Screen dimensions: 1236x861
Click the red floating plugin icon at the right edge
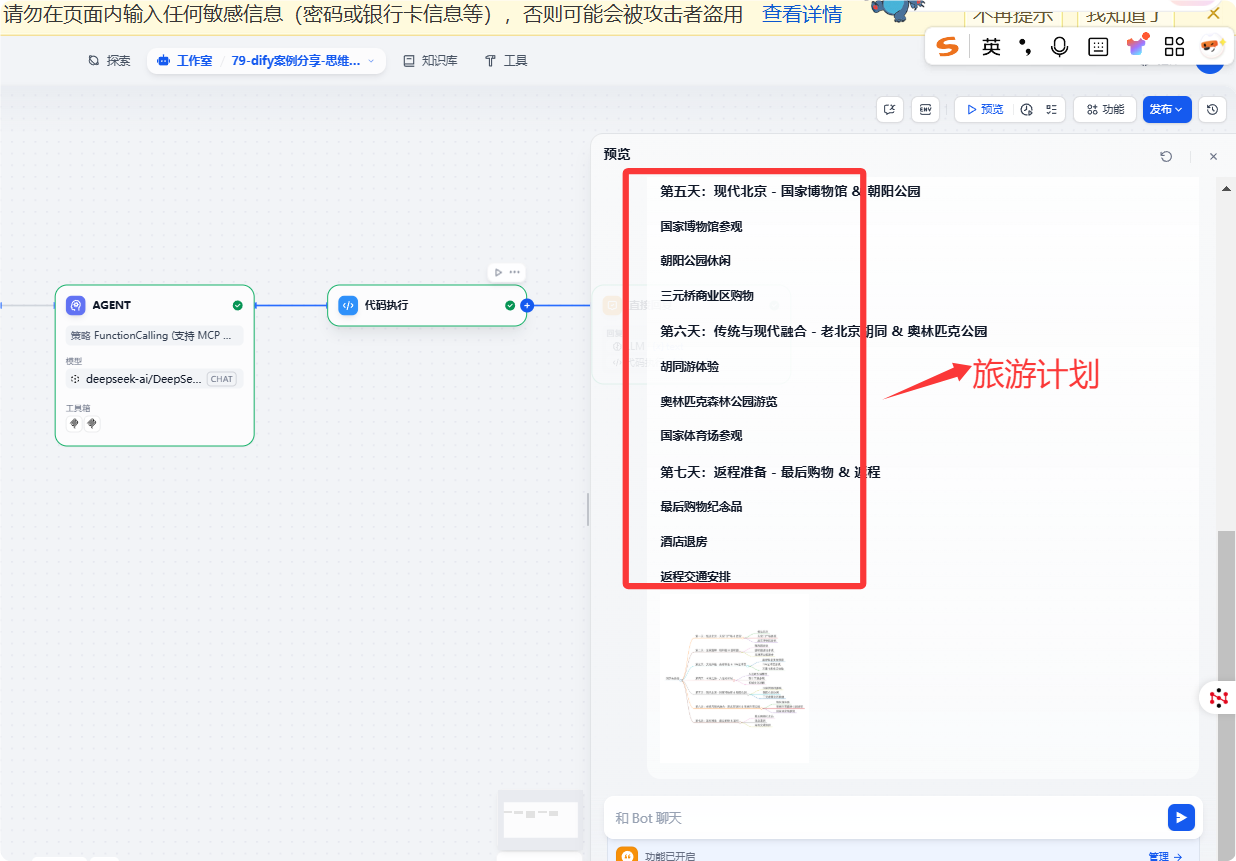pyautogui.click(x=1218, y=698)
